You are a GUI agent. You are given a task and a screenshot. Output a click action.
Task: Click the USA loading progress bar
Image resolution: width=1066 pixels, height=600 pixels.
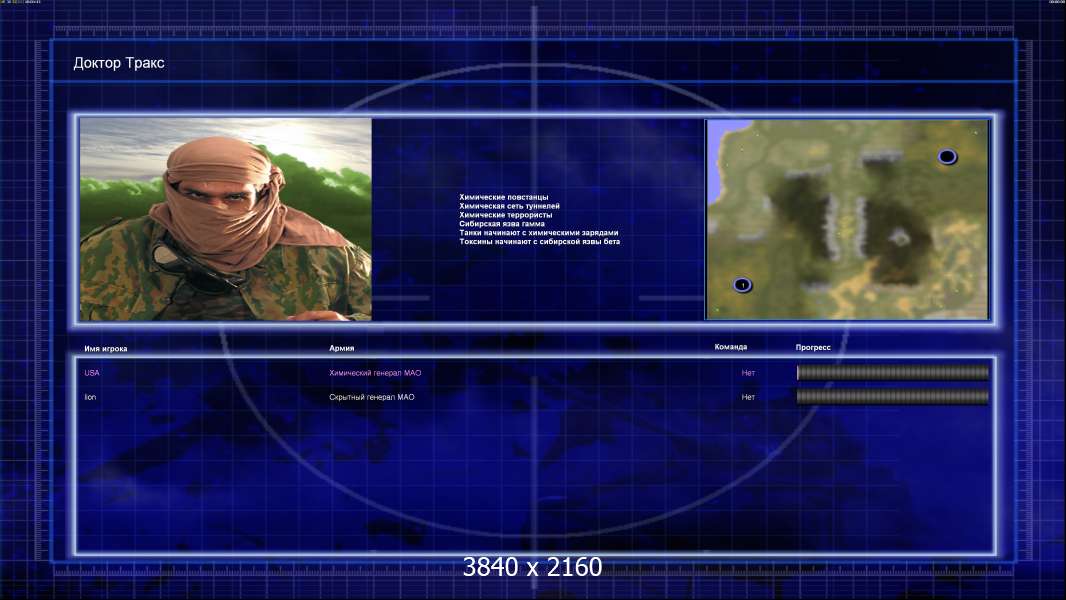[x=893, y=372]
